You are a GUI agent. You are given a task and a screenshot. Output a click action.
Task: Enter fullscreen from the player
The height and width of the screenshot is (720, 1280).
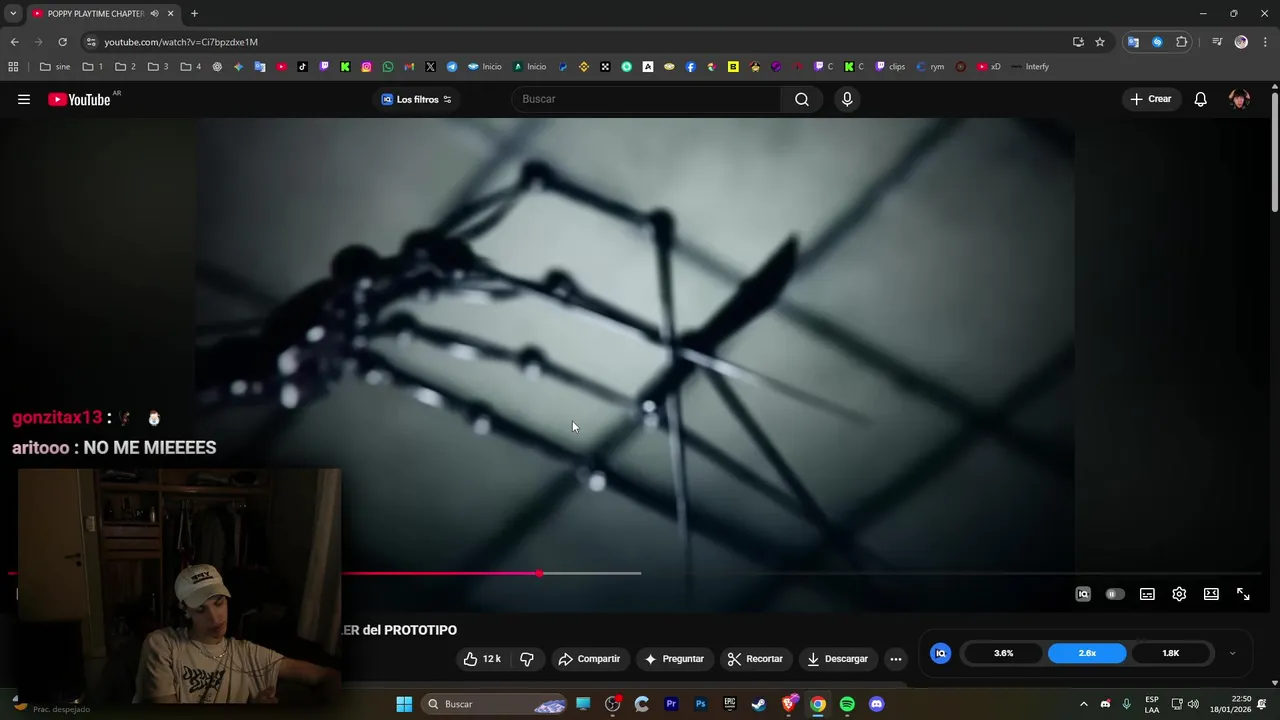click(x=1243, y=594)
